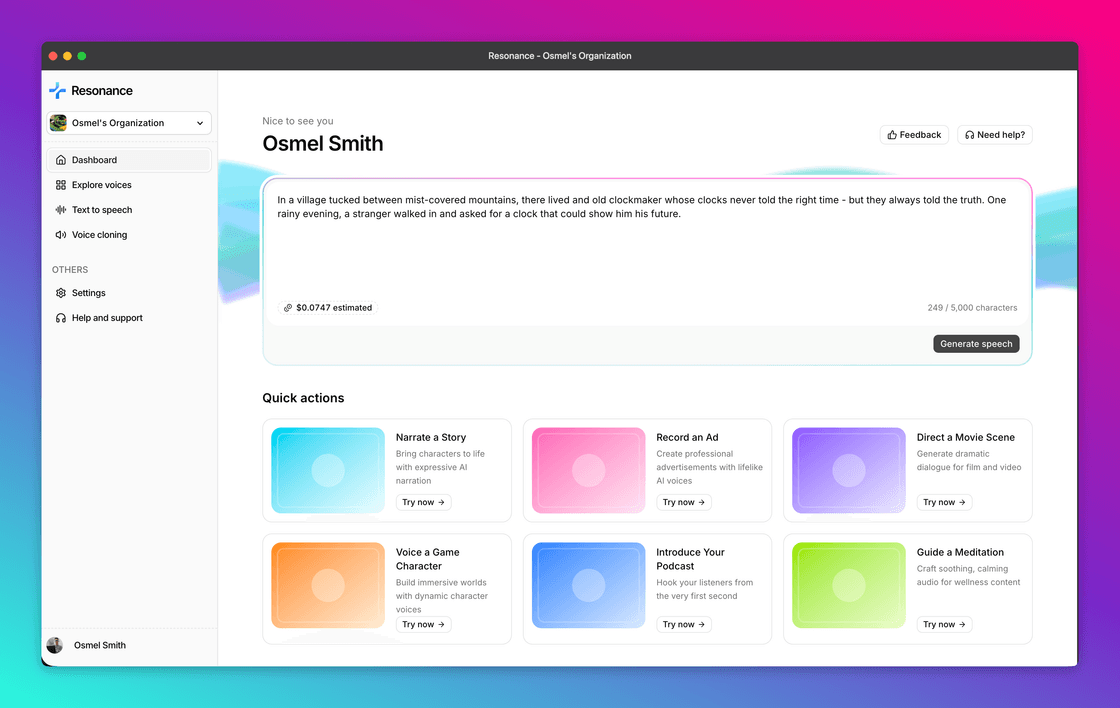Click the Narrate a Story title
This screenshot has width=1120, height=708.
[431, 437]
